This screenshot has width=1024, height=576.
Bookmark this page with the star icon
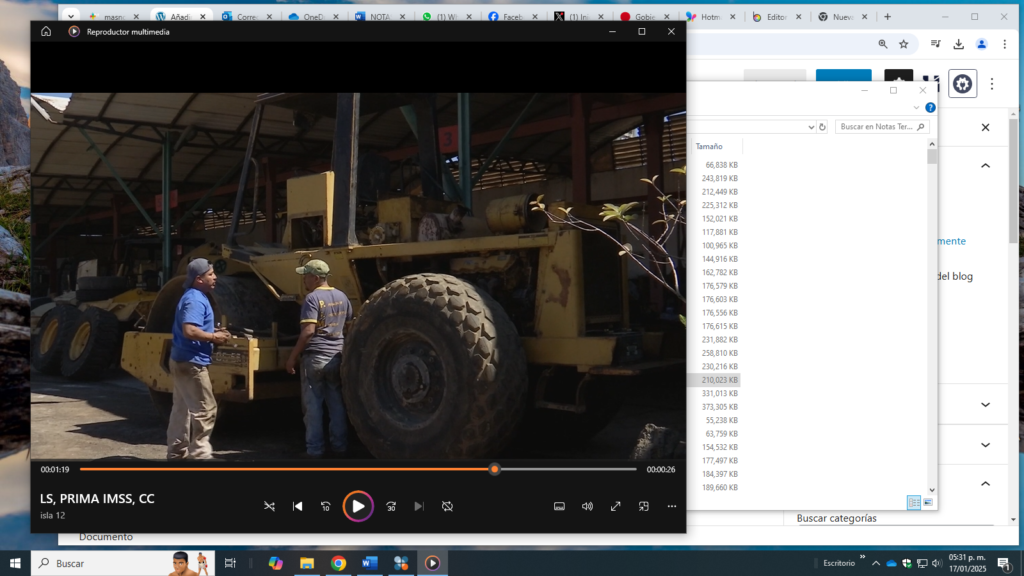904,44
